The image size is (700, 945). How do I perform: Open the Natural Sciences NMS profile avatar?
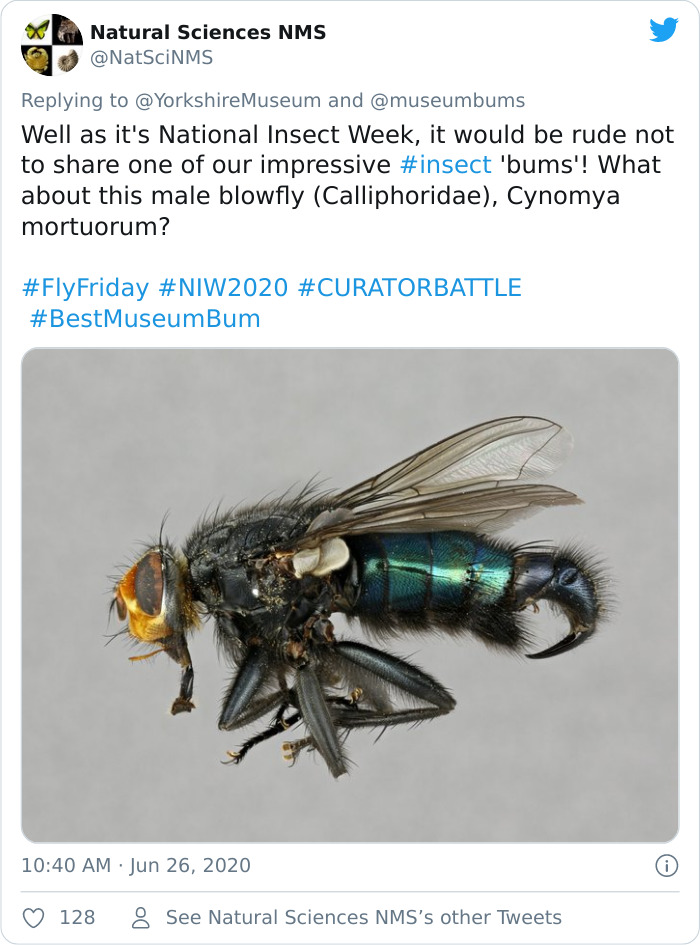[52, 45]
